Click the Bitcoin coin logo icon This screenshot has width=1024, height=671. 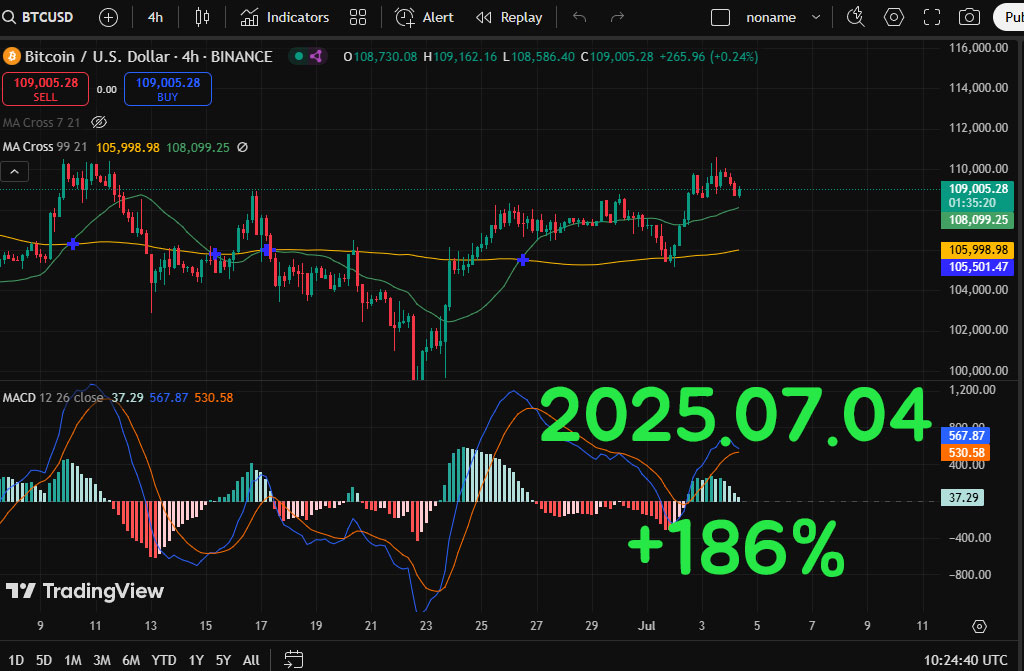[12, 56]
